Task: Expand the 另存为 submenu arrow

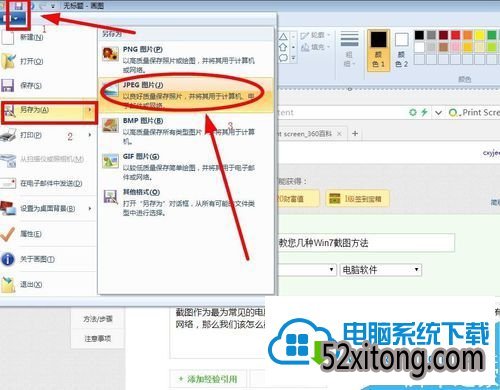Action: (89, 110)
